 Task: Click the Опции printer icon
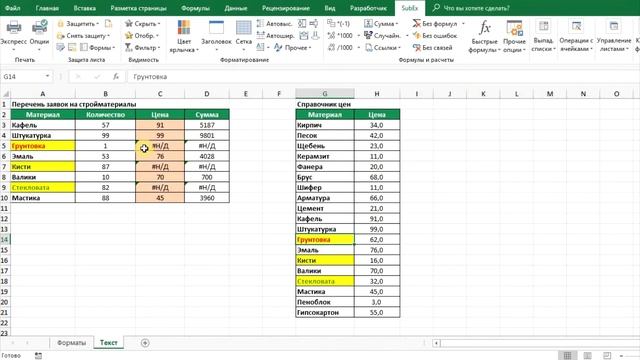coord(40,28)
